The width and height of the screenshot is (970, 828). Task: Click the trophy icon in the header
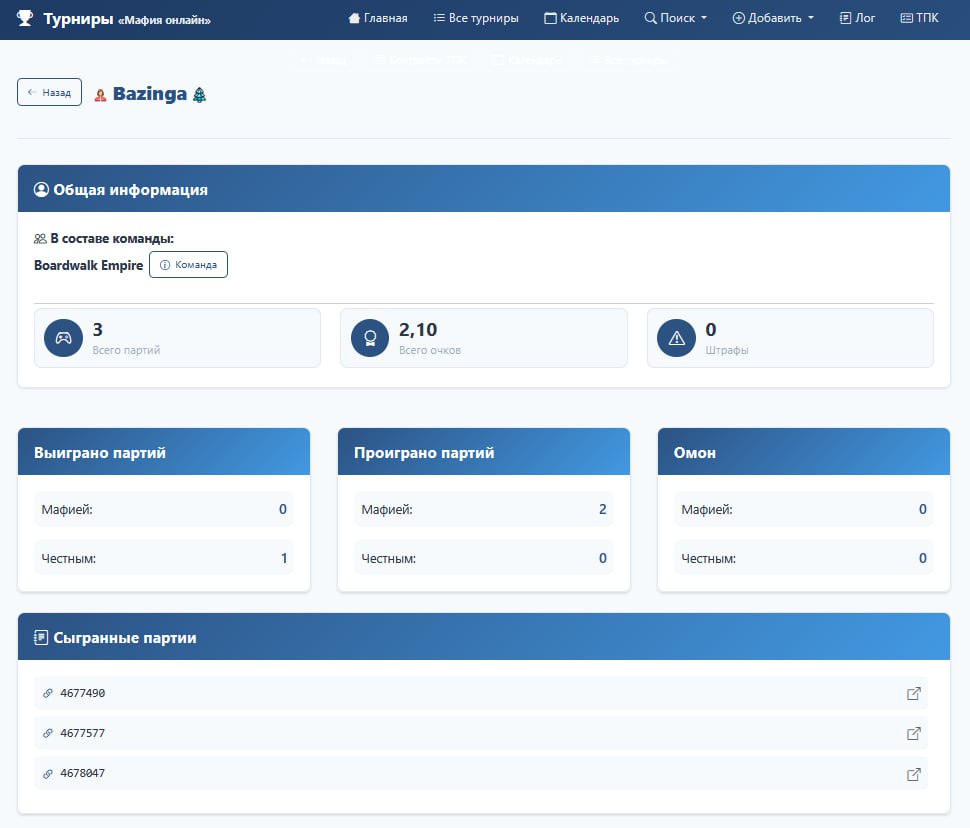tap(25, 18)
